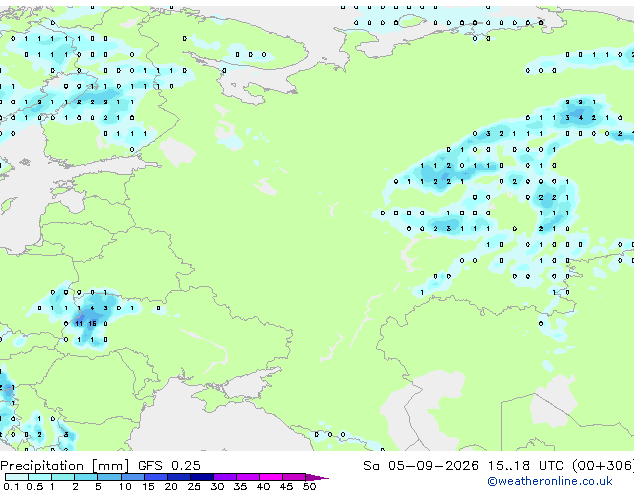Click the '(00+306)' forecast offset text
634x490 pixels.
(x=603, y=466)
